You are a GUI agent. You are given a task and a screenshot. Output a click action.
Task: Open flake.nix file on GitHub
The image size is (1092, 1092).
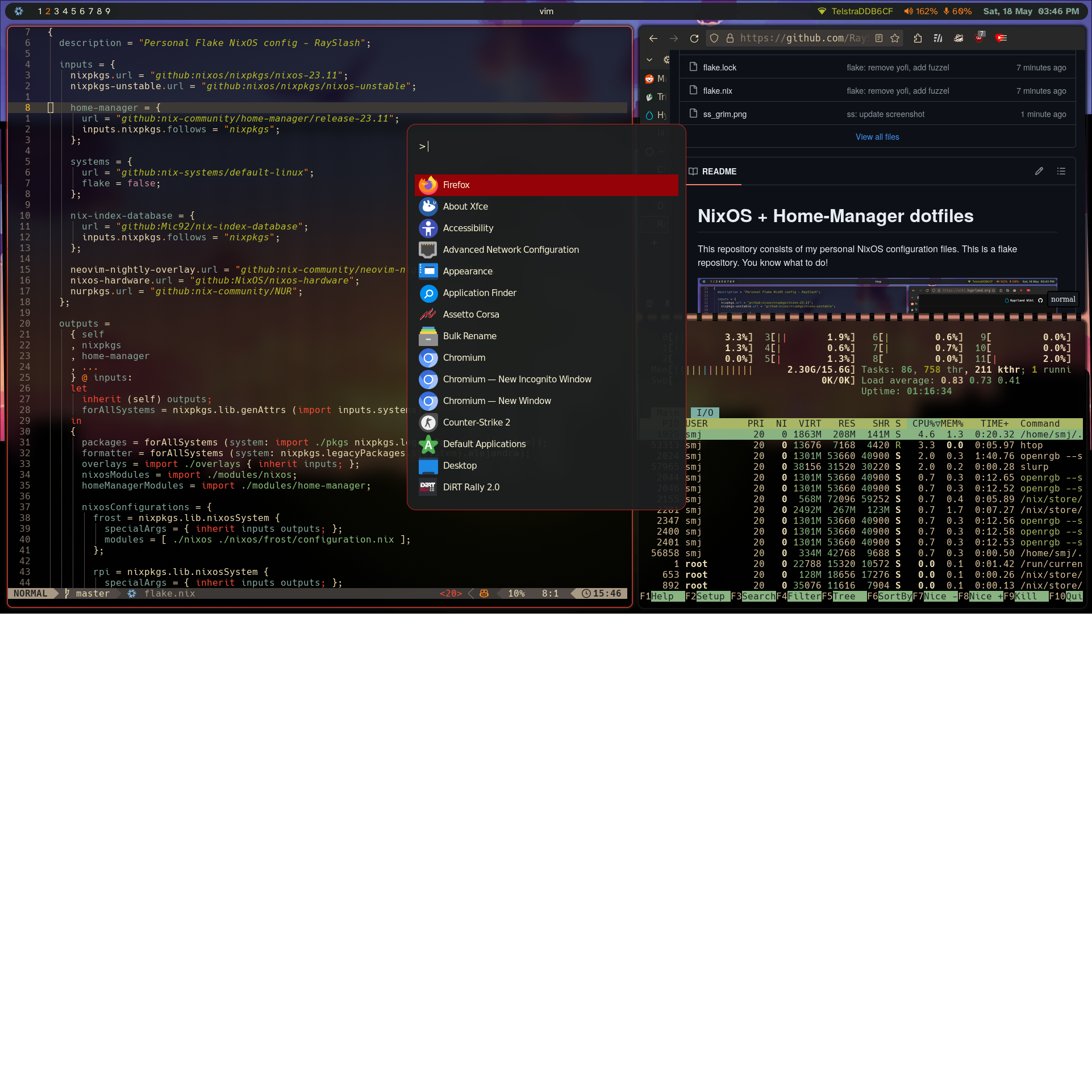point(718,91)
